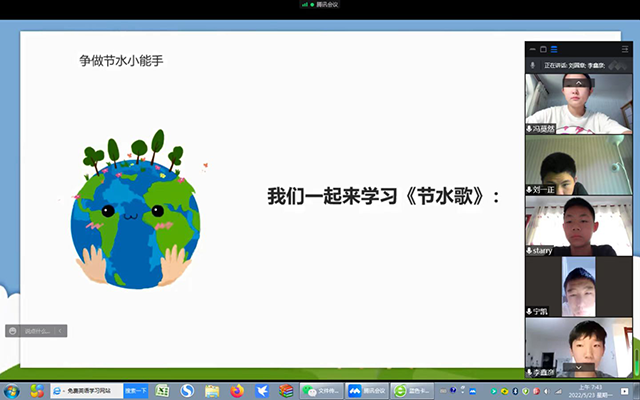The image size is (640, 400).
Task: Click the text 我们一起来学习《节水歌》
Action: pos(376,196)
